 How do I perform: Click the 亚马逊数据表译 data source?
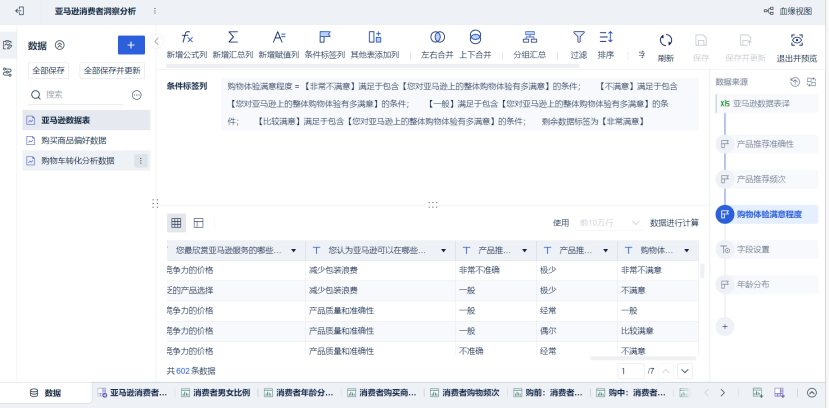[x=767, y=104]
